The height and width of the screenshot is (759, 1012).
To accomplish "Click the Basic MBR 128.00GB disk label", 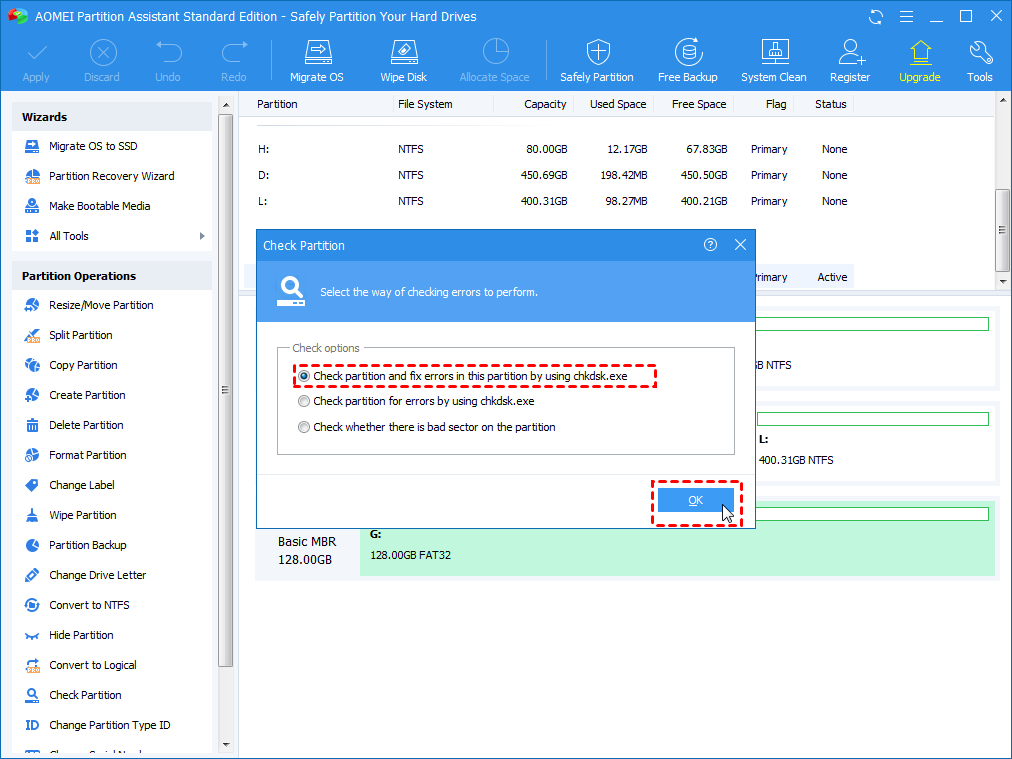I will 307,551.
